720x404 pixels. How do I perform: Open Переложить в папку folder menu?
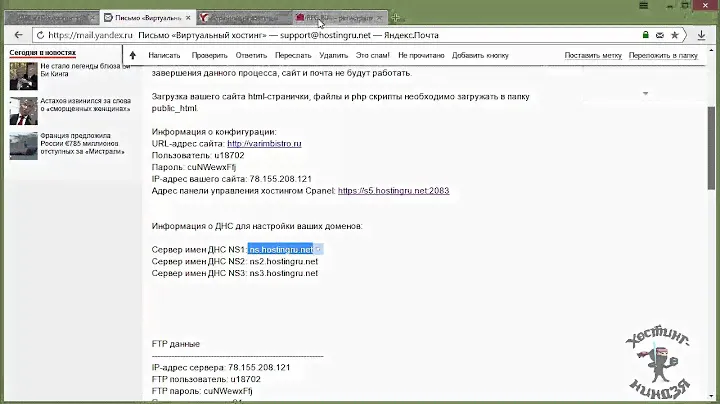[663, 56]
